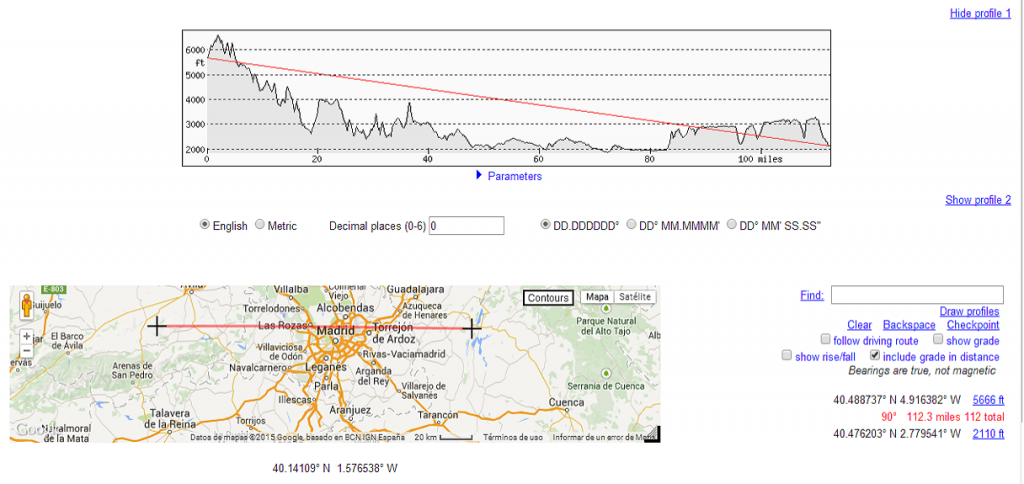Enable the follow driving route checkbox
This screenshot has height=484, width=1024.
[x=825, y=340]
